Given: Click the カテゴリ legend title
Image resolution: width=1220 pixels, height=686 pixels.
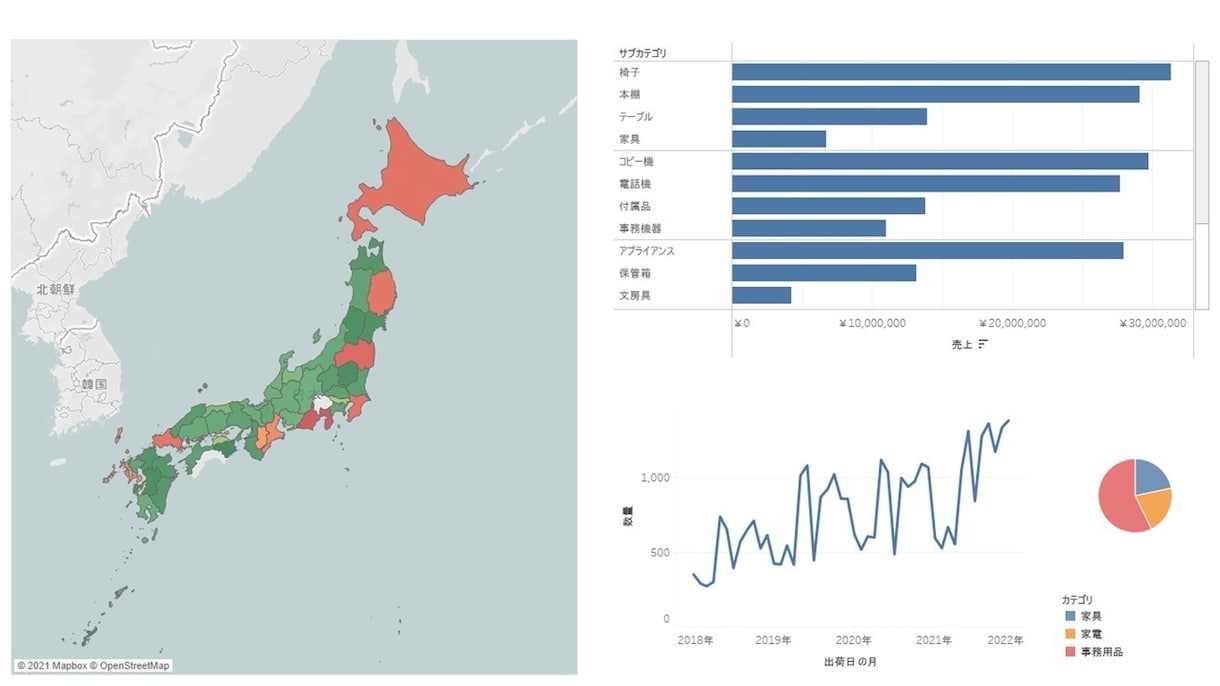Looking at the screenshot, I should pyautogui.click(x=1076, y=600).
